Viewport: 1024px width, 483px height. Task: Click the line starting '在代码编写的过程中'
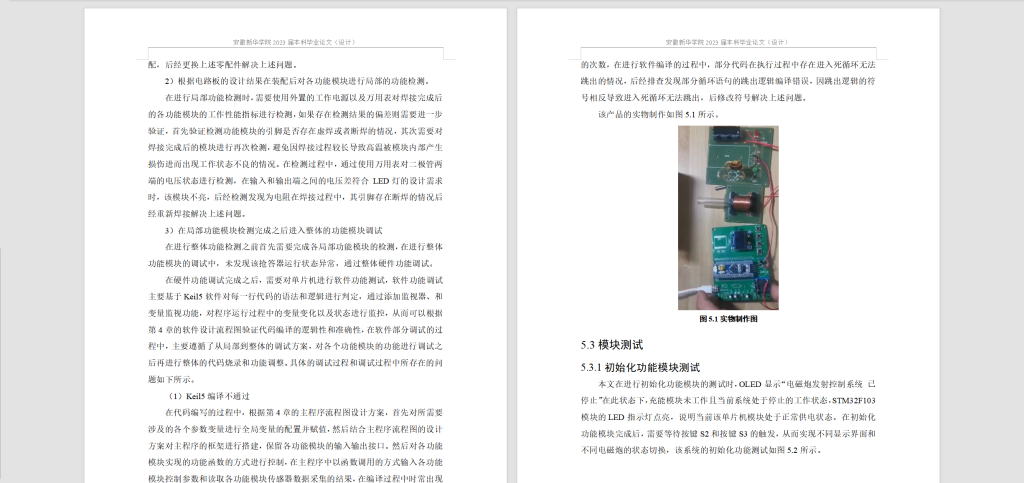point(304,413)
